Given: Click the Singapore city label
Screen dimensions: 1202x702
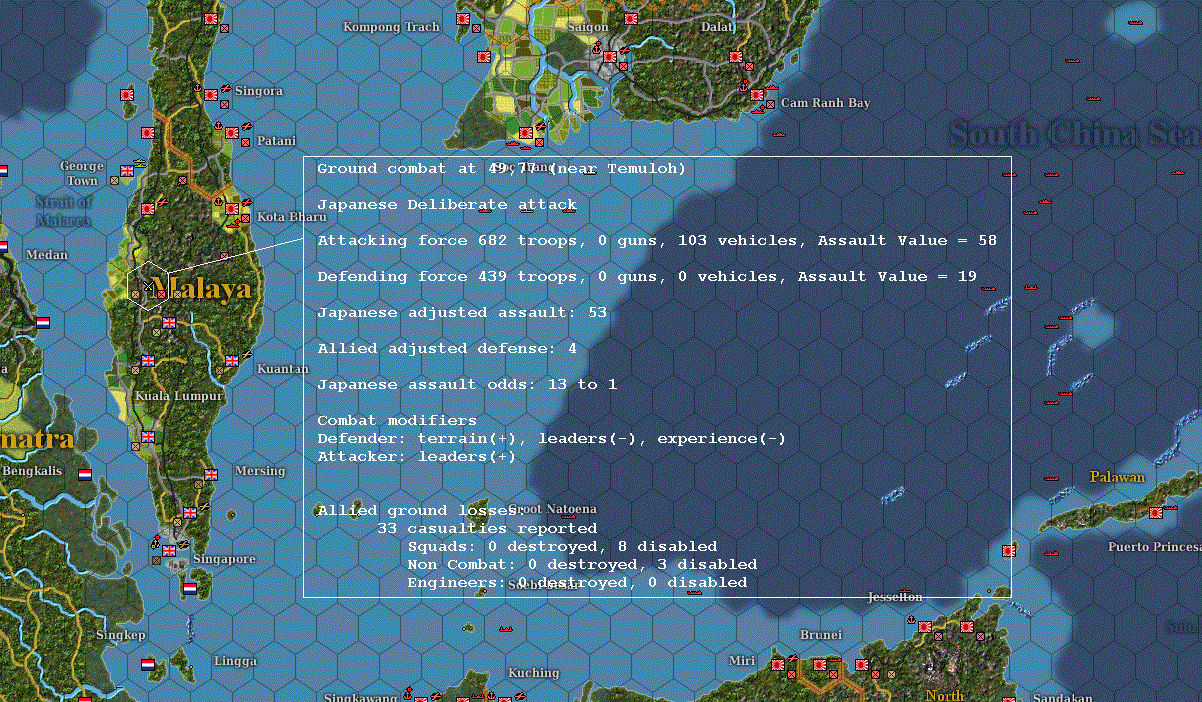Looking at the screenshot, I should coord(224,559).
